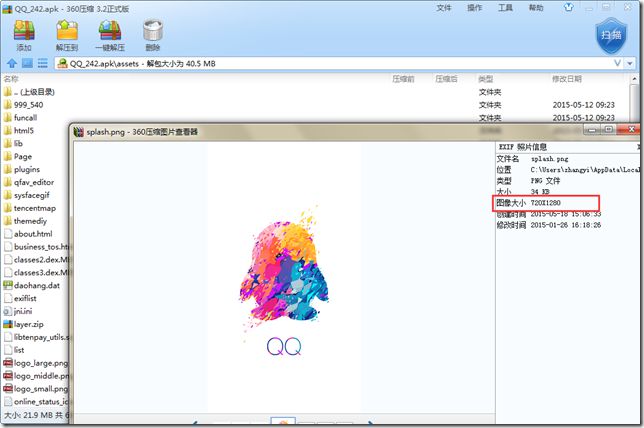This screenshot has height=428, width=644.
Task: Sort by 压缩前 column header
Action: [x=403, y=79]
